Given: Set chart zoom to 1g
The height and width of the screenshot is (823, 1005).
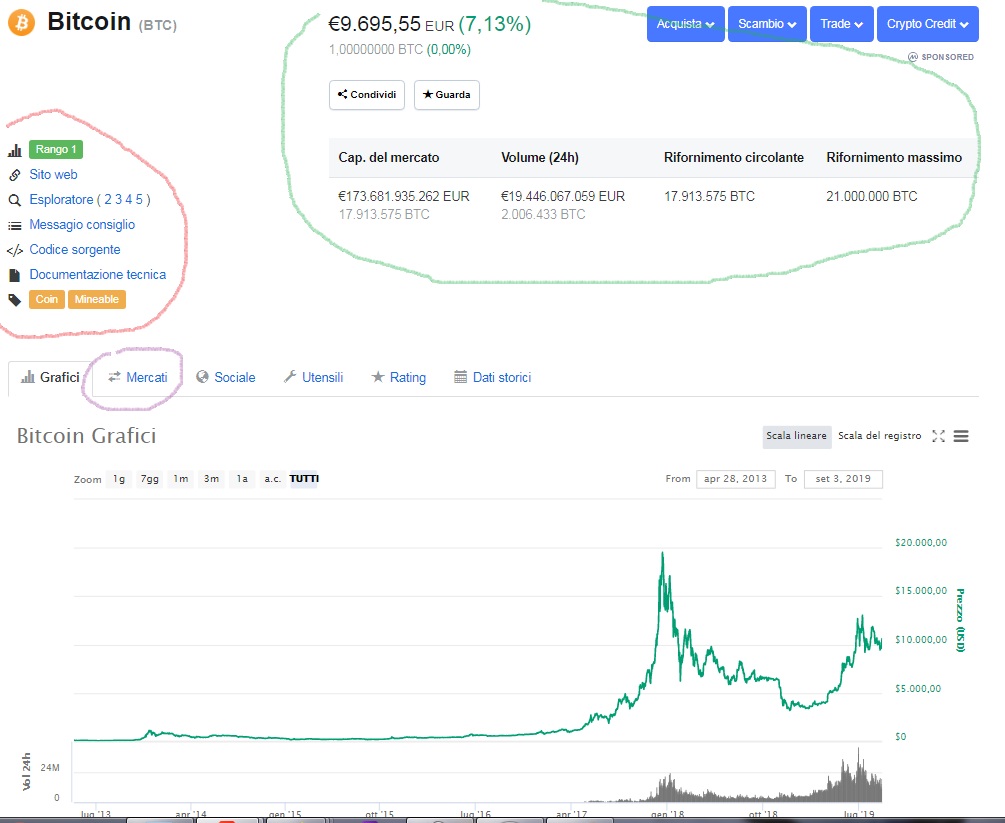Looking at the screenshot, I should click(119, 479).
